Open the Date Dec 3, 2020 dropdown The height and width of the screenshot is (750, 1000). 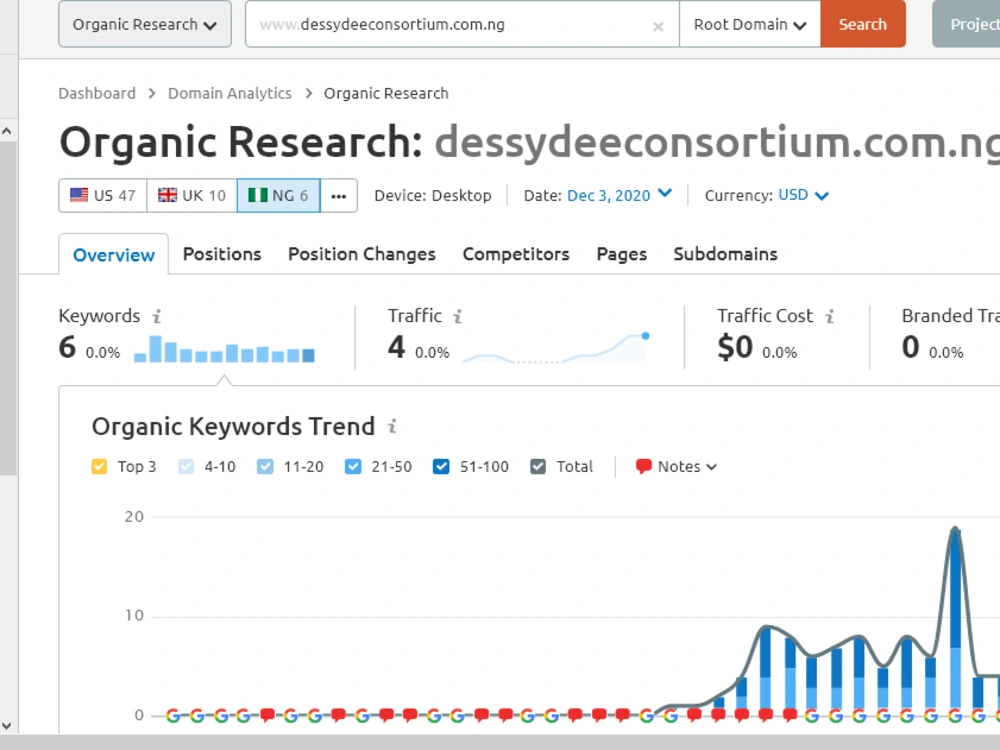point(619,195)
